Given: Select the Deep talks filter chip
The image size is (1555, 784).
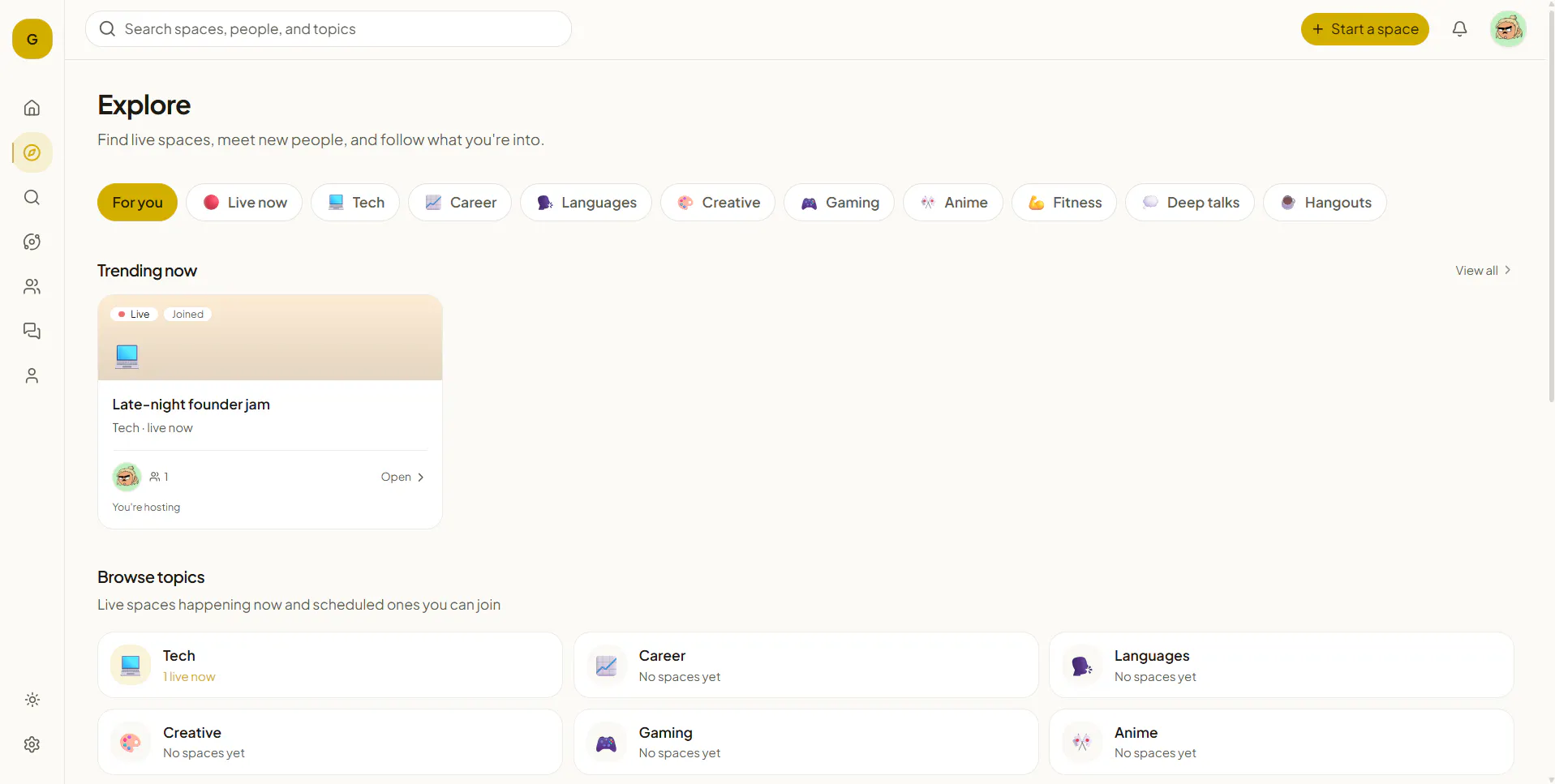Looking at the screenshot, I should (x=1190, y=203).
